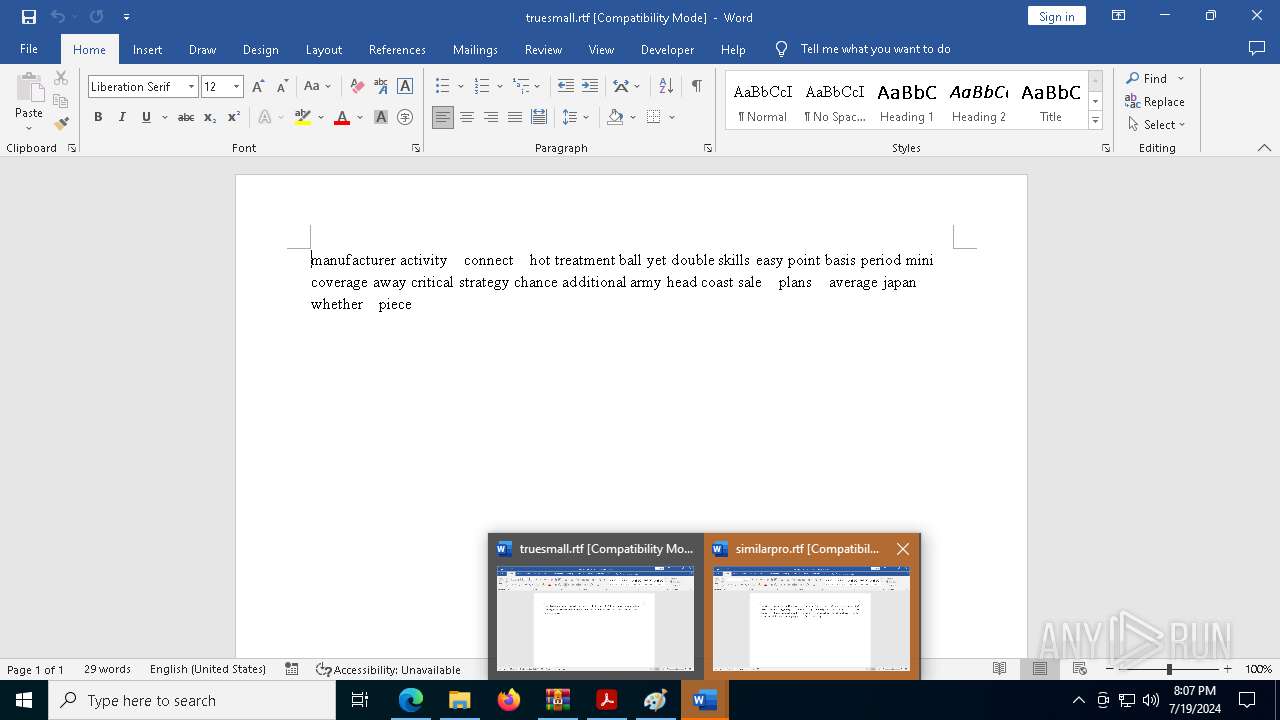Click the Sign in button

coord(1056,16)
